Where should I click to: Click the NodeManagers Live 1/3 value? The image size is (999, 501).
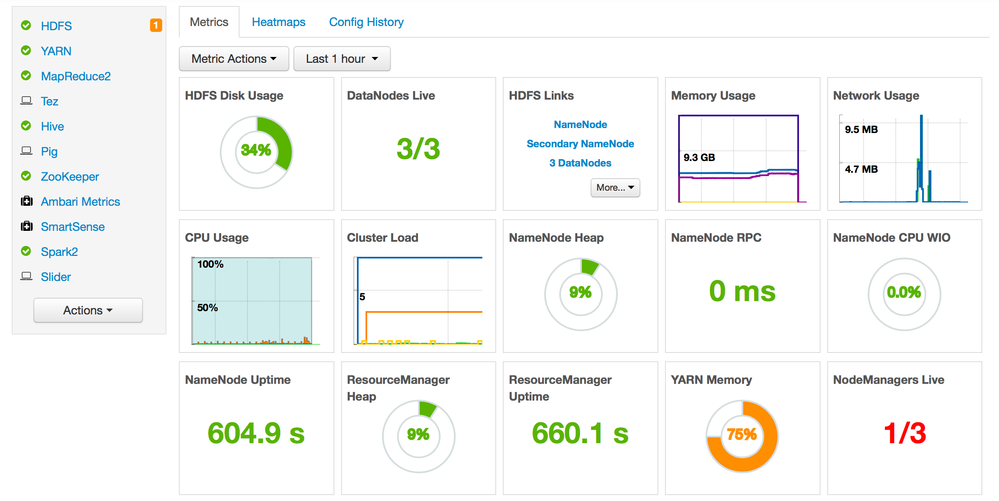pos(905,433)
